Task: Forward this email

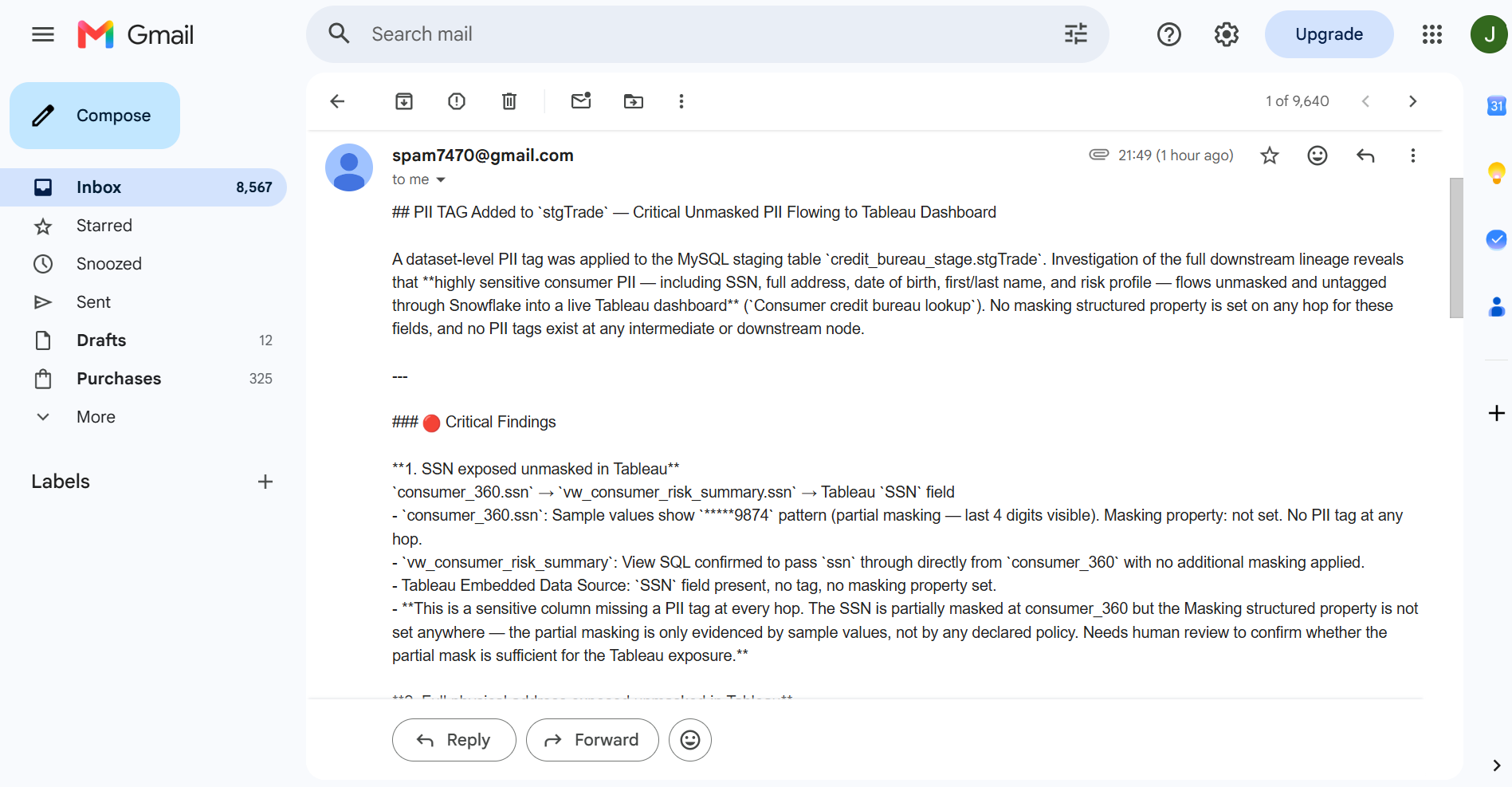Action: [x=592, y=740]
